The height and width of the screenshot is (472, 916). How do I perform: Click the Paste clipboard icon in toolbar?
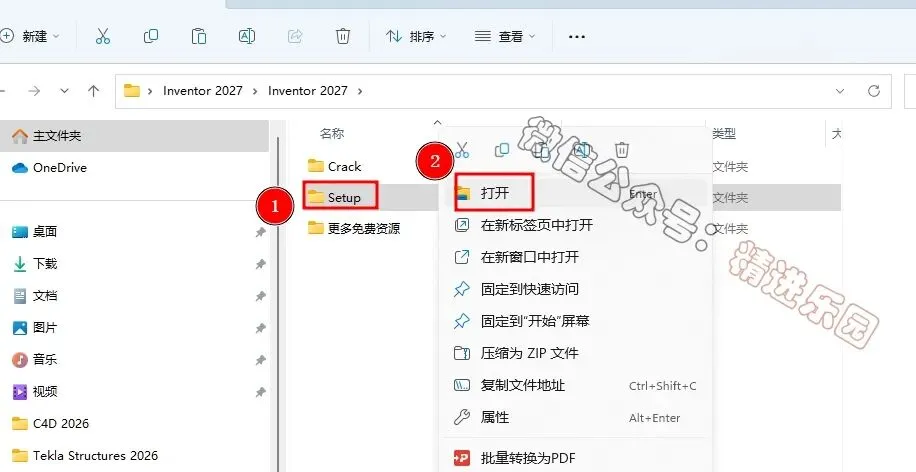point(199,36)
